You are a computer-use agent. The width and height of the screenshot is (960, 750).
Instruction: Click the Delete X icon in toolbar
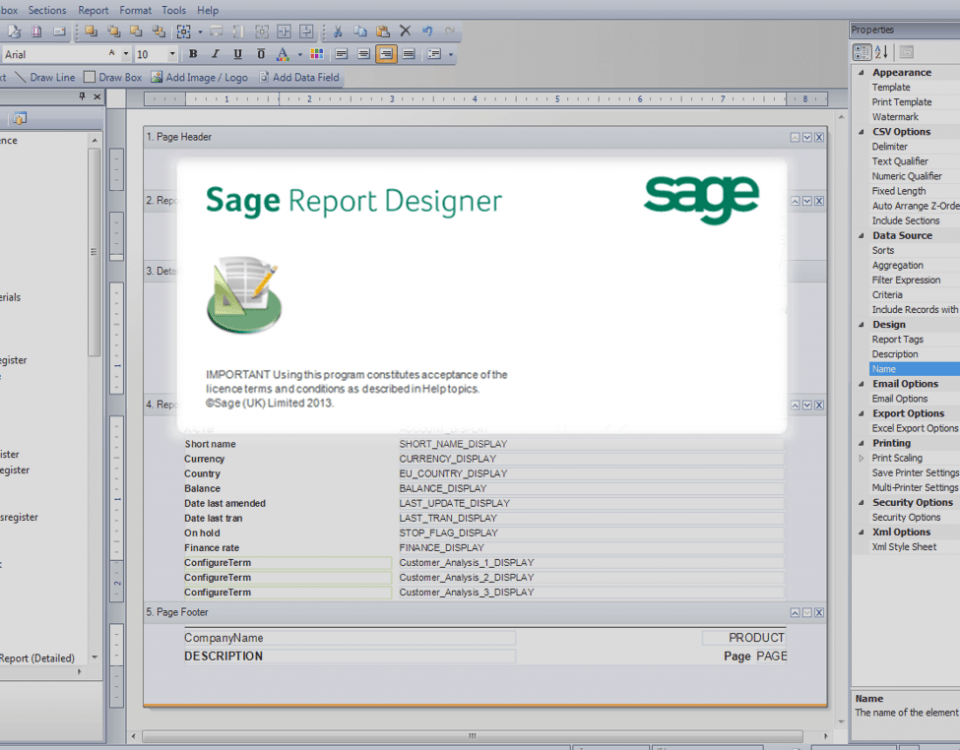tap(405, 31)
